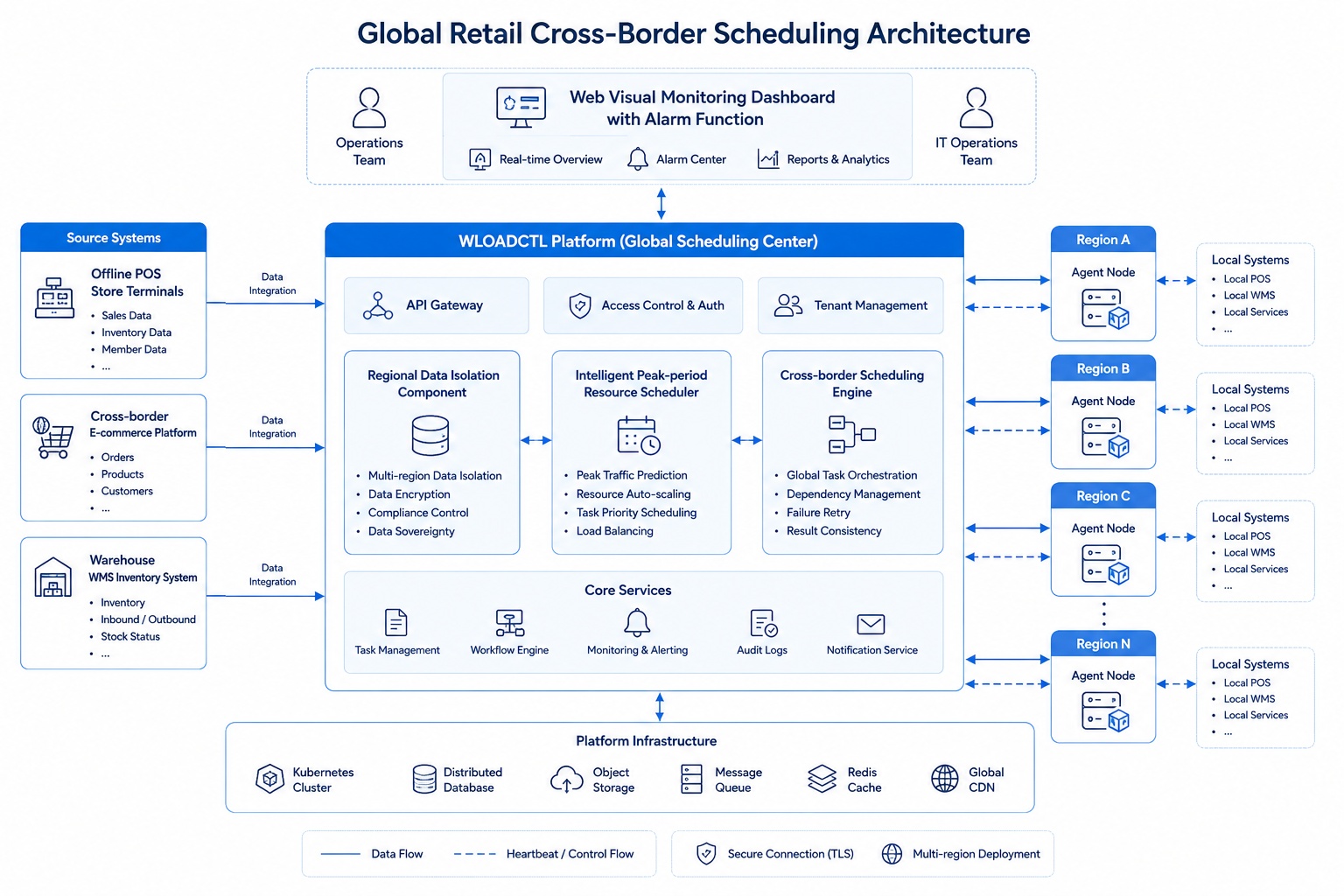Click the Alarm Center bell icon

(x=638, y=158)
